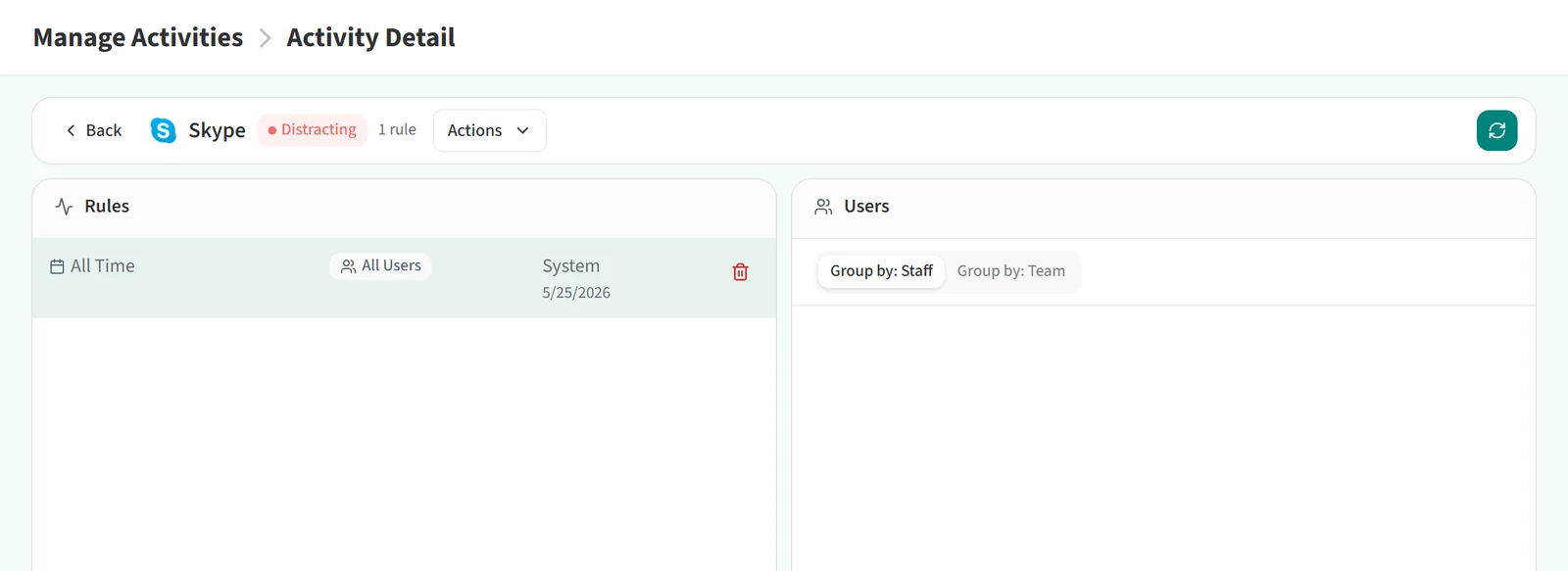Click the Skype activity name
This screenshot has height=571, width=1568.
point(217,130)
